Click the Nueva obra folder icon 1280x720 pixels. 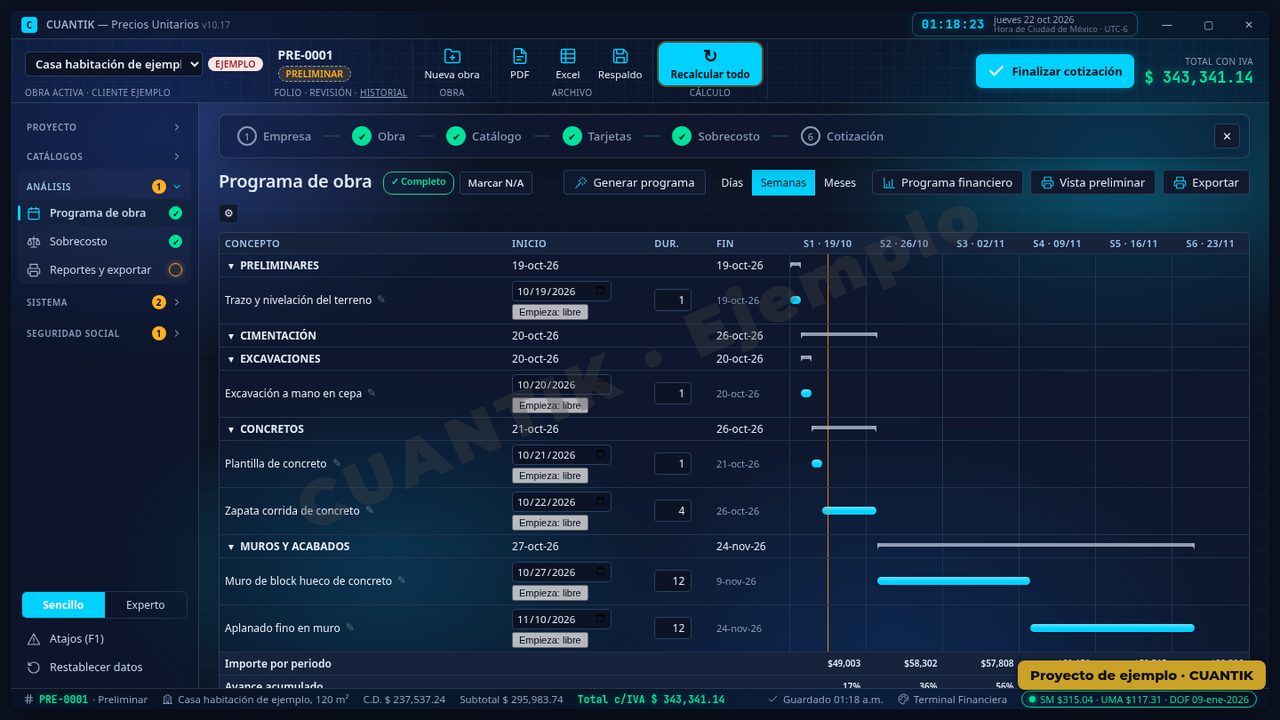452,56
